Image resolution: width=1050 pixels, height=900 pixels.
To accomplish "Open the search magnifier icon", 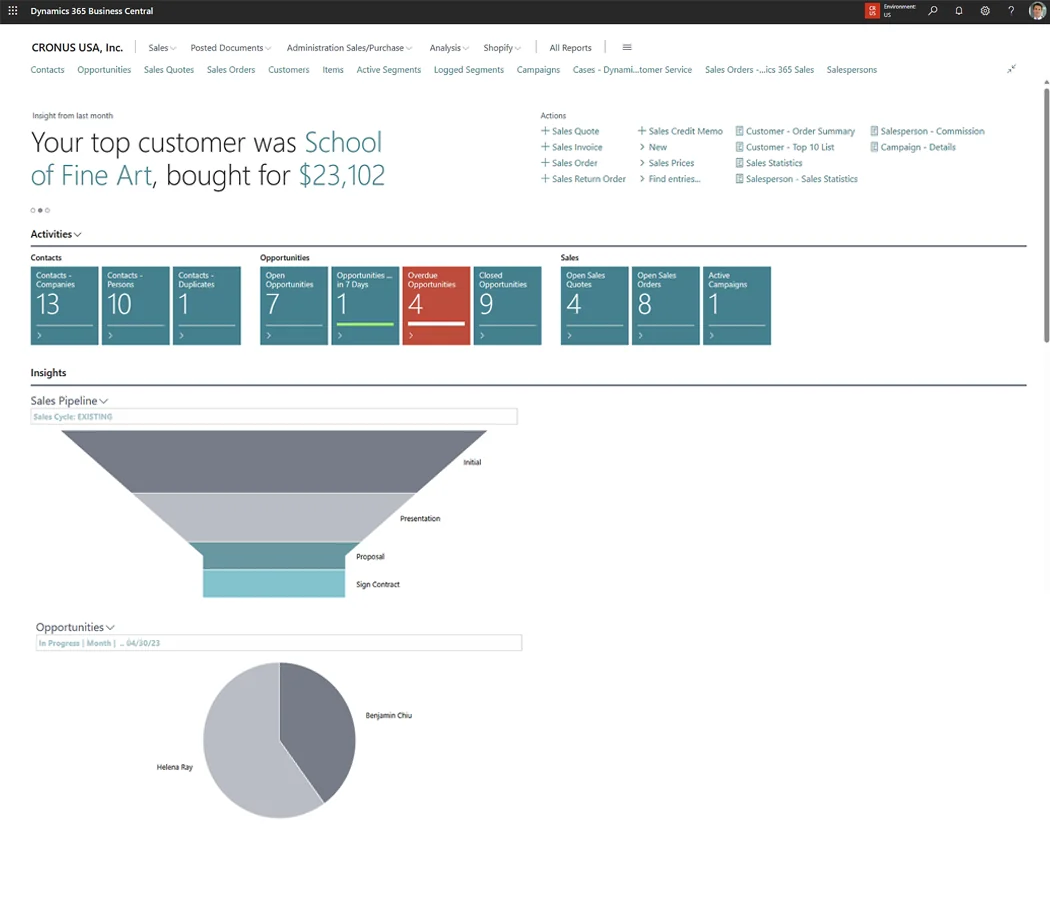I will pyautogui.click(x=933, y=11).
